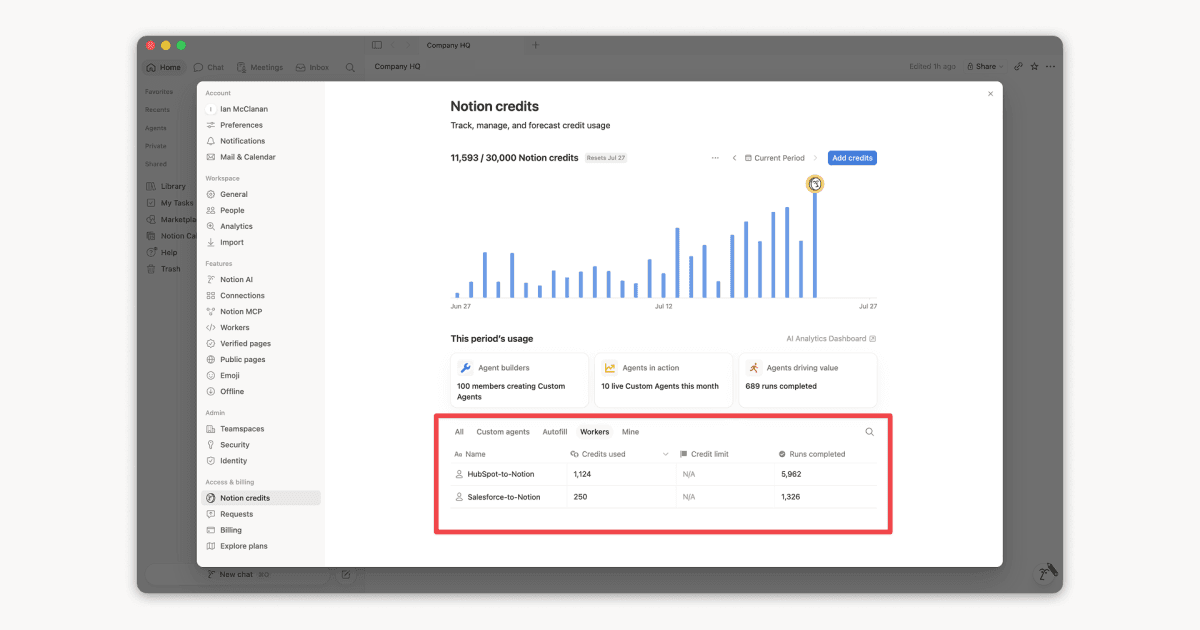Click the search icon above the usage table
The width and height of the screenshot is (1200, 630).
coord(869,432)
